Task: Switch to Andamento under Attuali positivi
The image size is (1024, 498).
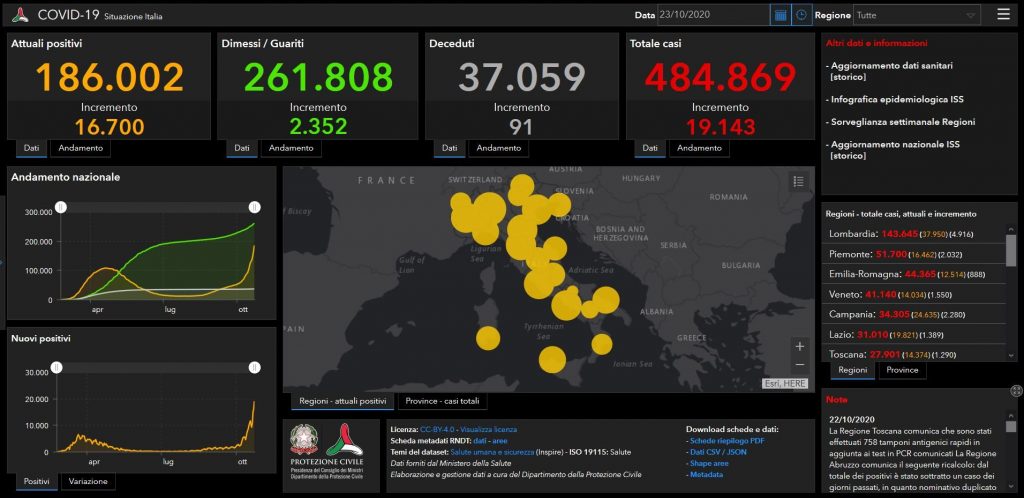Action: pos(80,148)
